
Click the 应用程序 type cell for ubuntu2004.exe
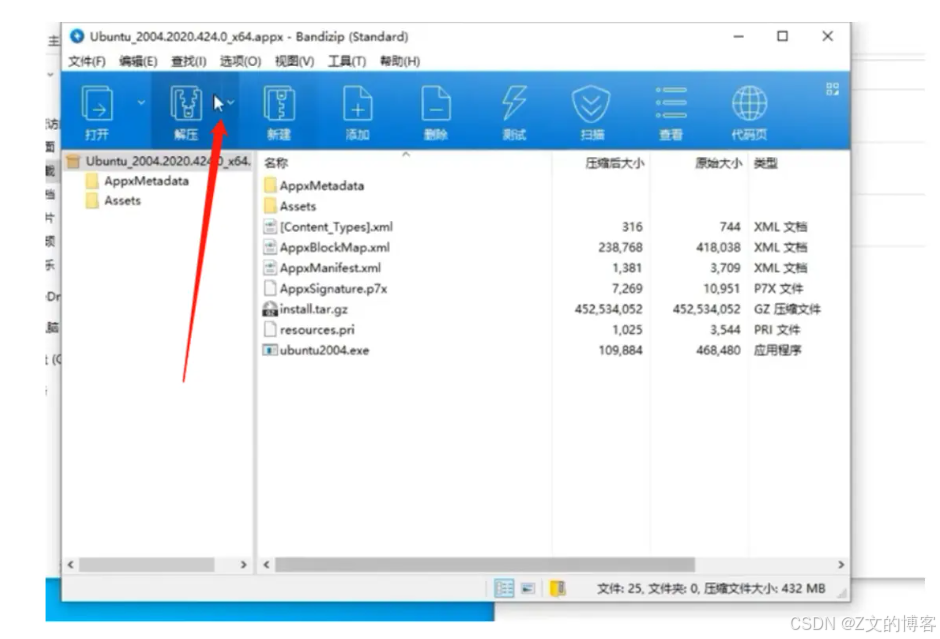pyautogui.click(x=778, y=350)
